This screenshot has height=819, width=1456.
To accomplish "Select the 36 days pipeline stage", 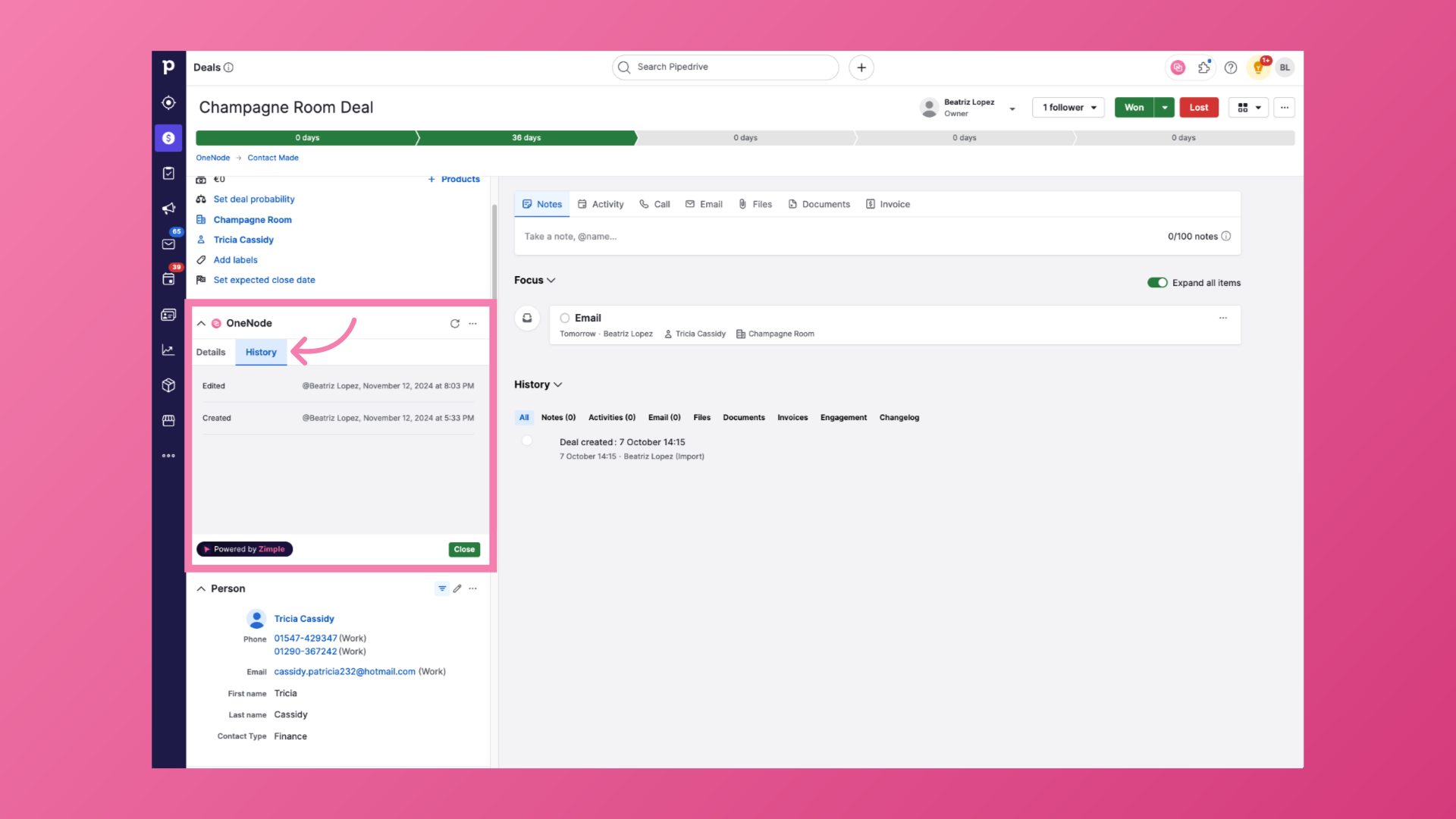I will (526, 138).
